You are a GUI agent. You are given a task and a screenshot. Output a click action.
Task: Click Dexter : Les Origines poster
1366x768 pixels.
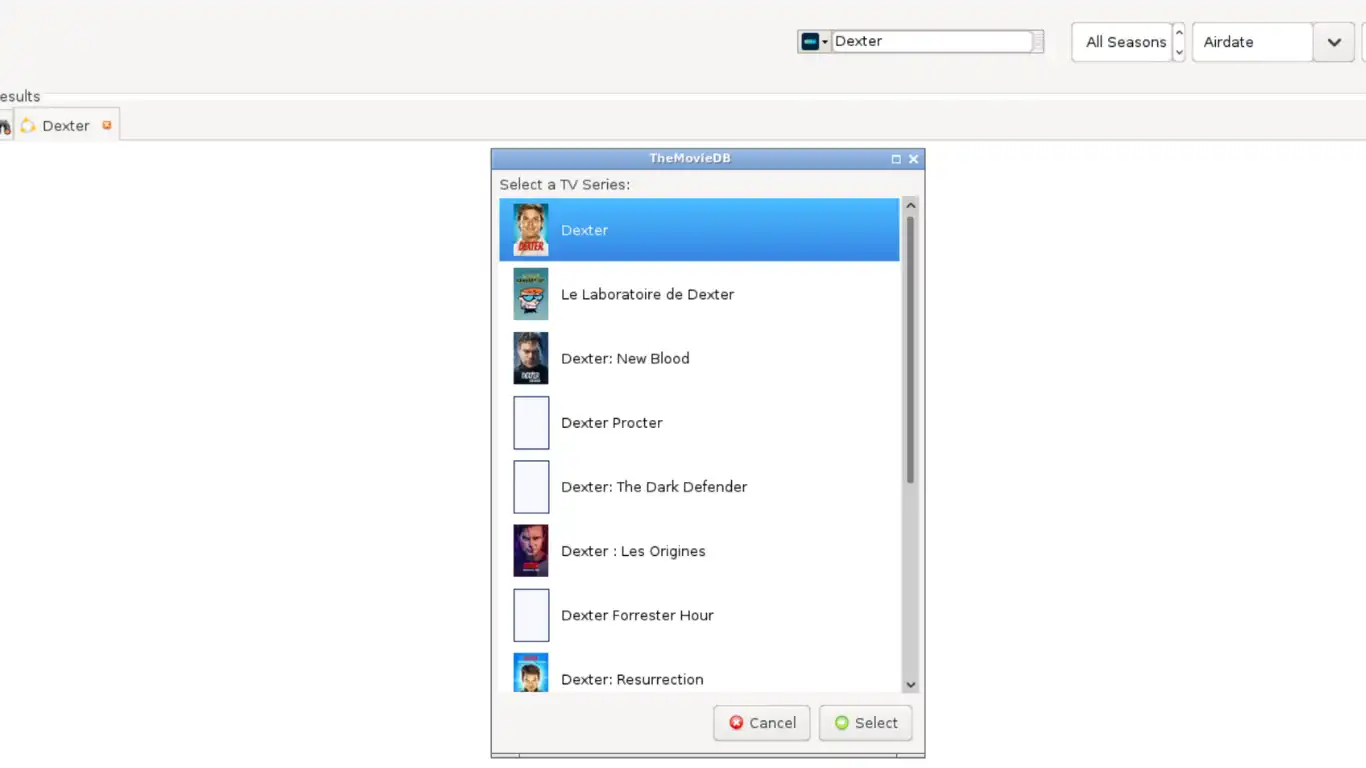click(530, 551)
